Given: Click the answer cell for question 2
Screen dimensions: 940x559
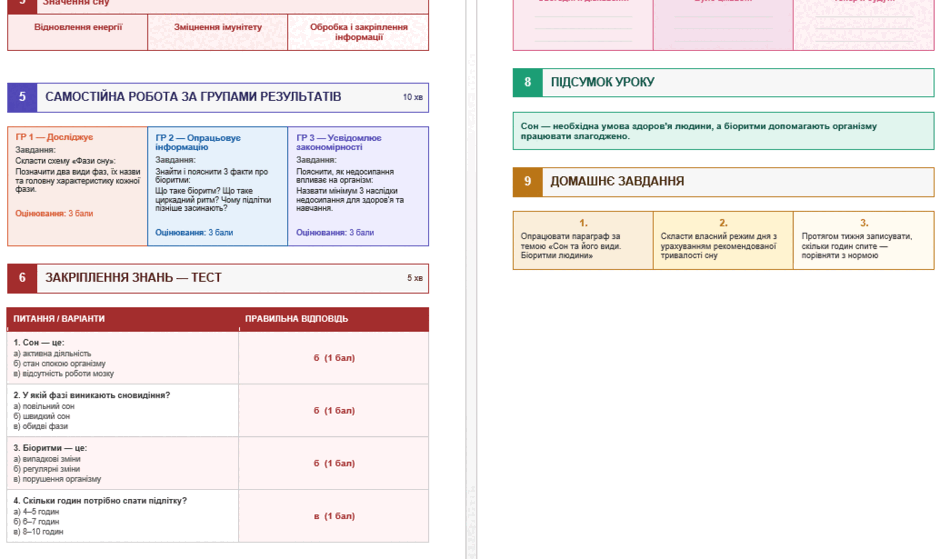Looking at the screenshot, I should click(x=334, y=411).
